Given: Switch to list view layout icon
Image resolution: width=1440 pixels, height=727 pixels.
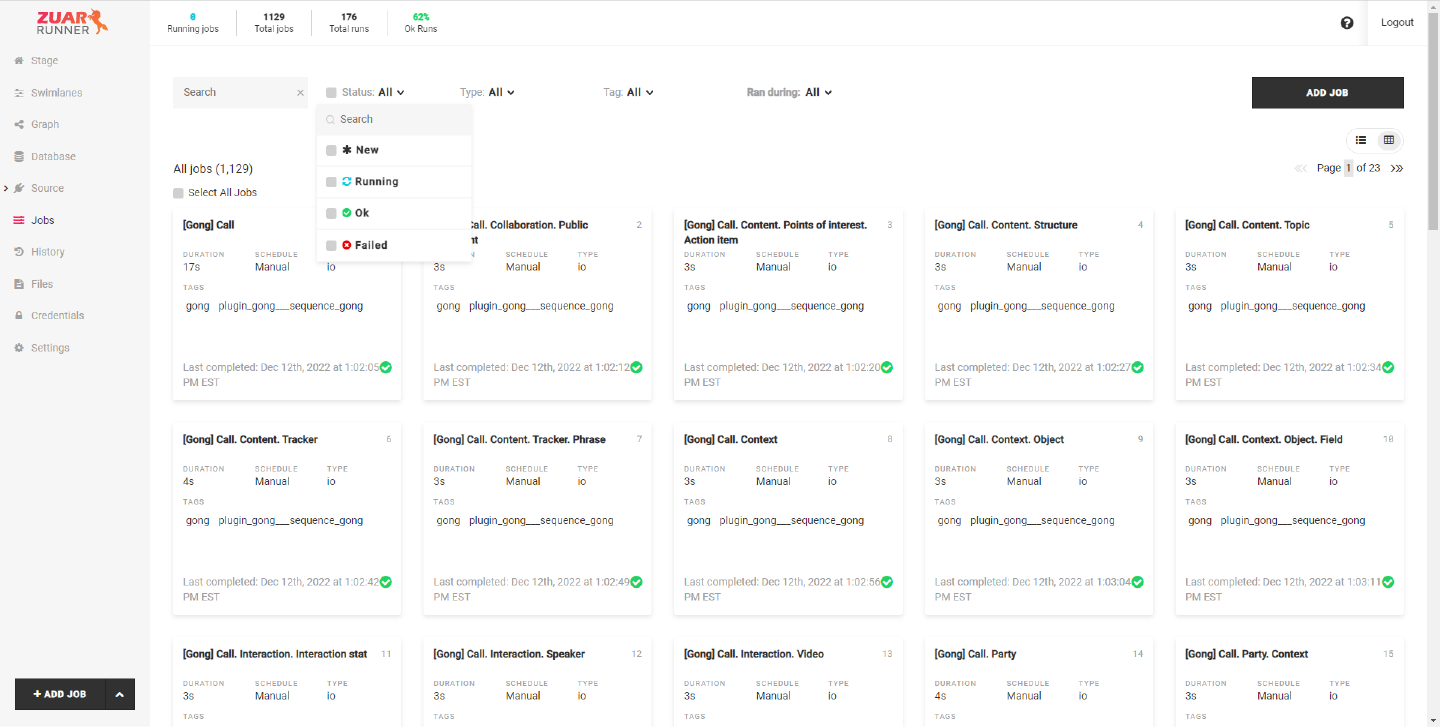Looking at the screenshot, I should 1361,140.
